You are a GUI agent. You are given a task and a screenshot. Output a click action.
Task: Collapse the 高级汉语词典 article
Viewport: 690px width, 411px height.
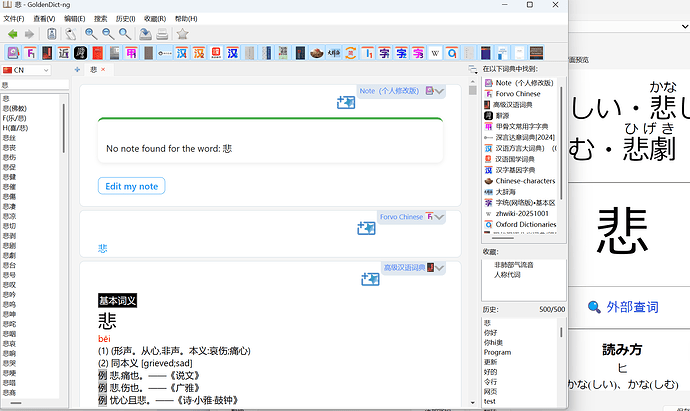click(439, 268)
